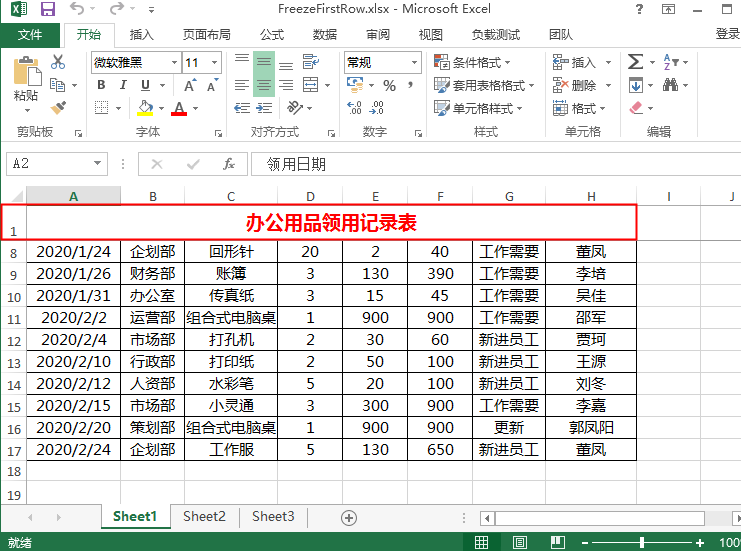
Task: Decrease decimal places
Action: click(x=377, y=108)
